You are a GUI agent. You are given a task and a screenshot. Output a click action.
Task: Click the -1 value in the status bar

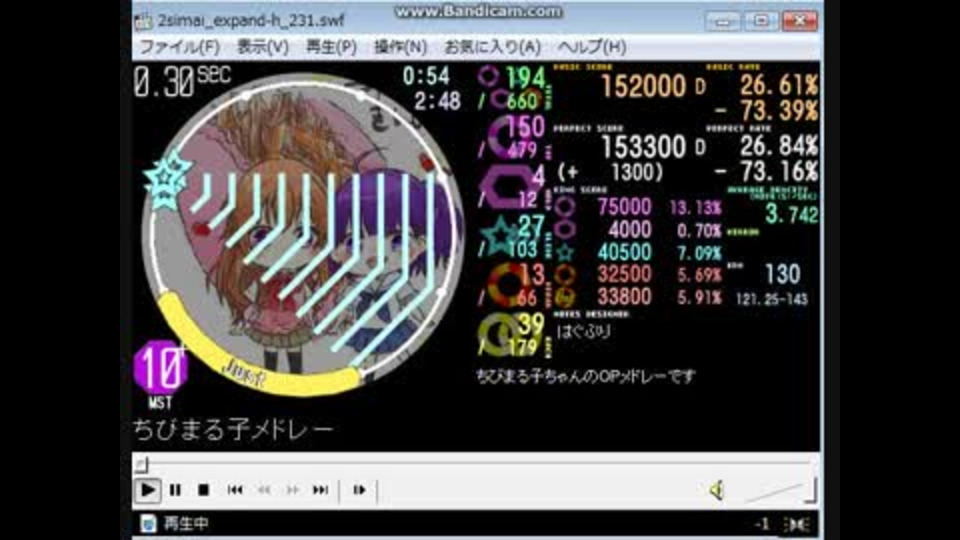762,524
